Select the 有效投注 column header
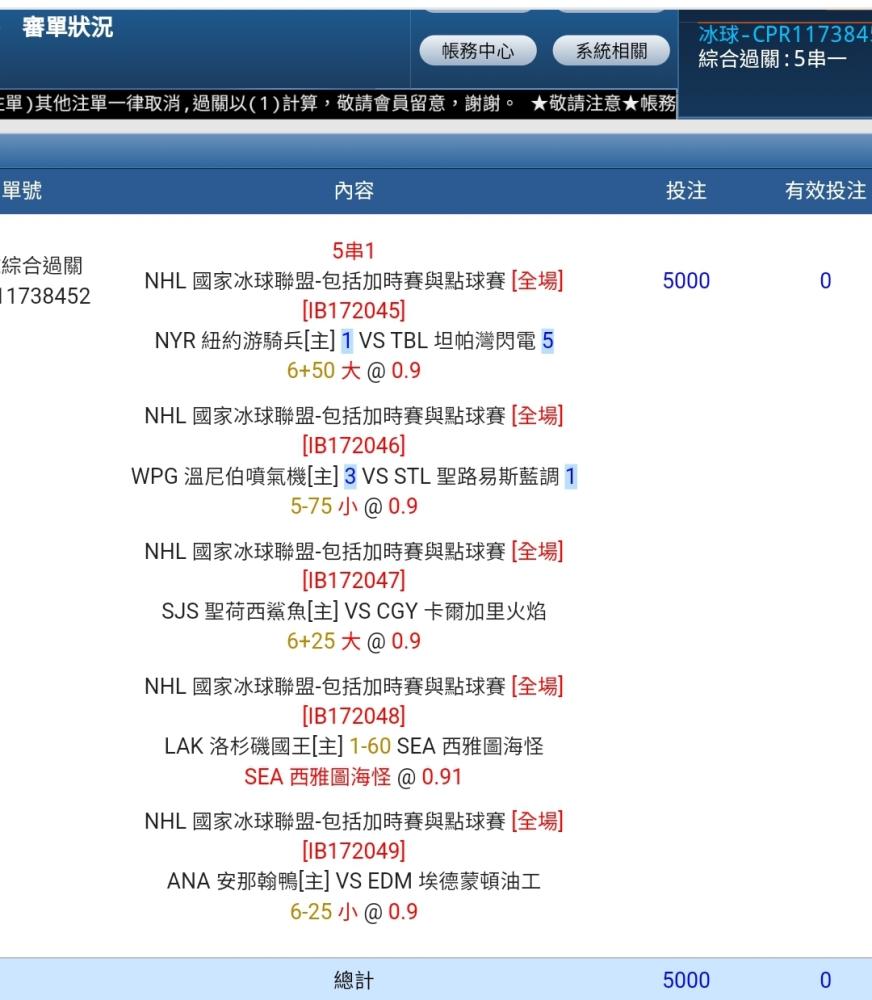The height and width of the screenshot is (1000, 872). tap(825, 191)
